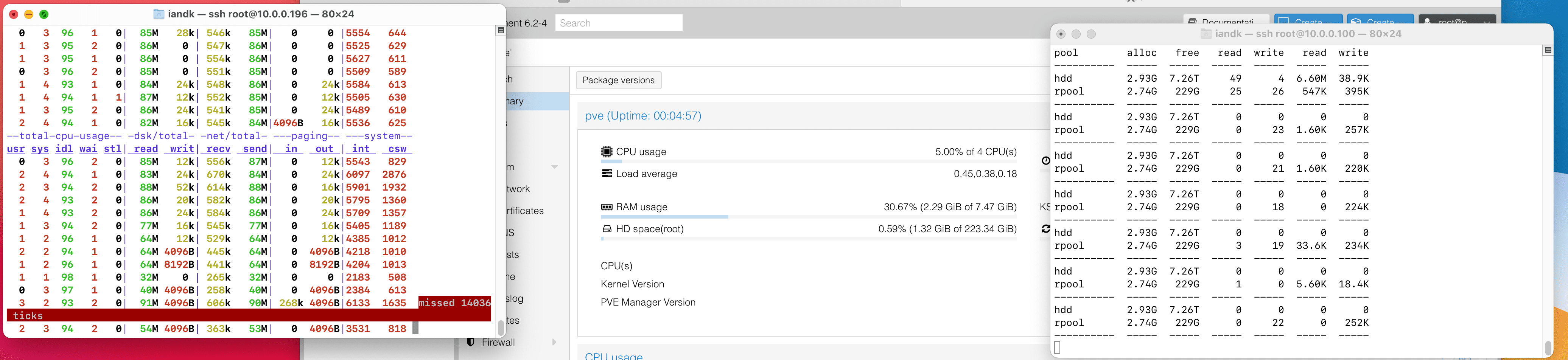The image size is (1568, 360).
Task: Click the '268k' paging-in value in dstat
Action: [x=291, y=303]
